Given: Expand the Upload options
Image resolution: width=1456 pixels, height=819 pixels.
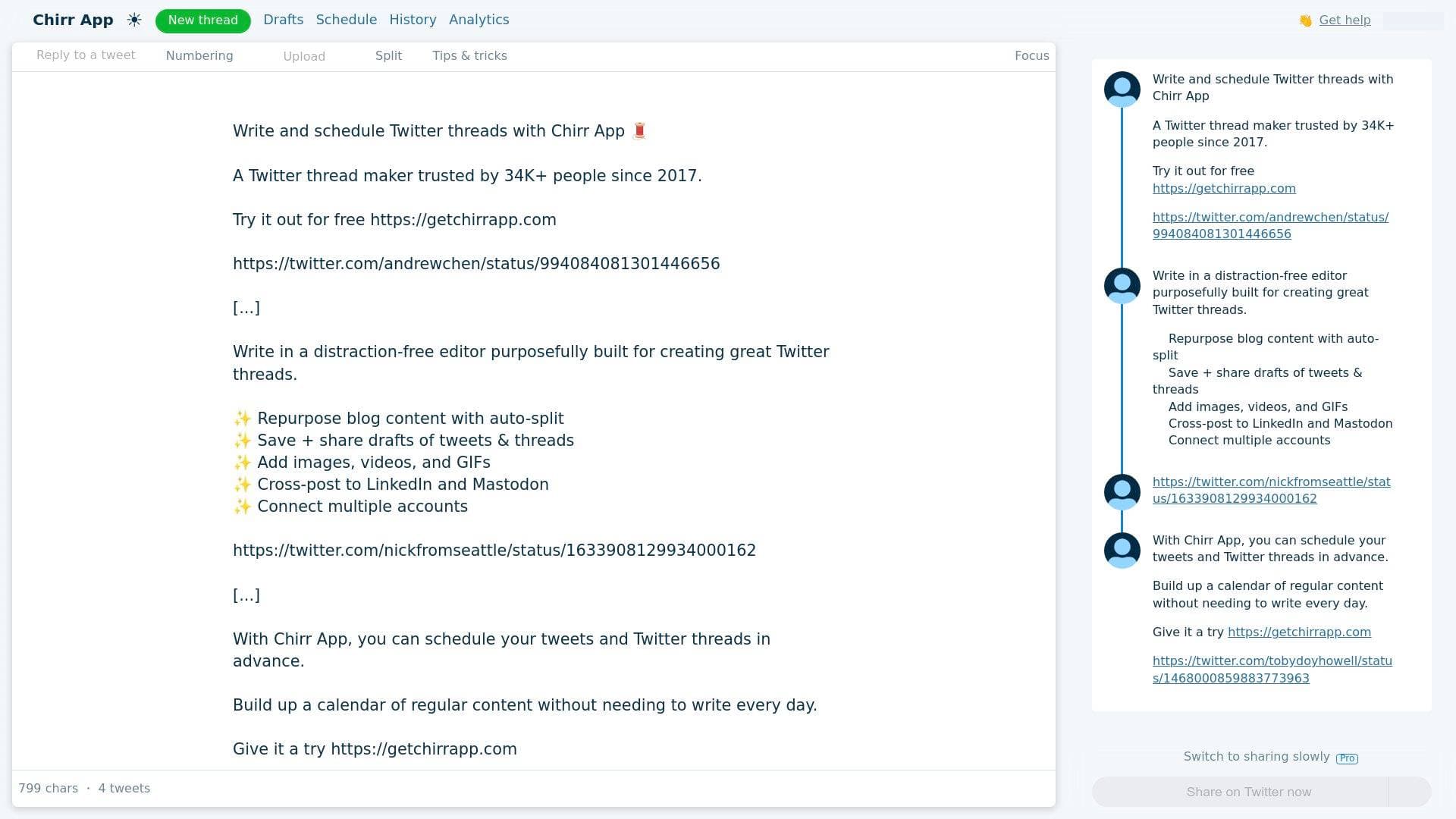Looking at the screenshot, I should tap(304, 55).
